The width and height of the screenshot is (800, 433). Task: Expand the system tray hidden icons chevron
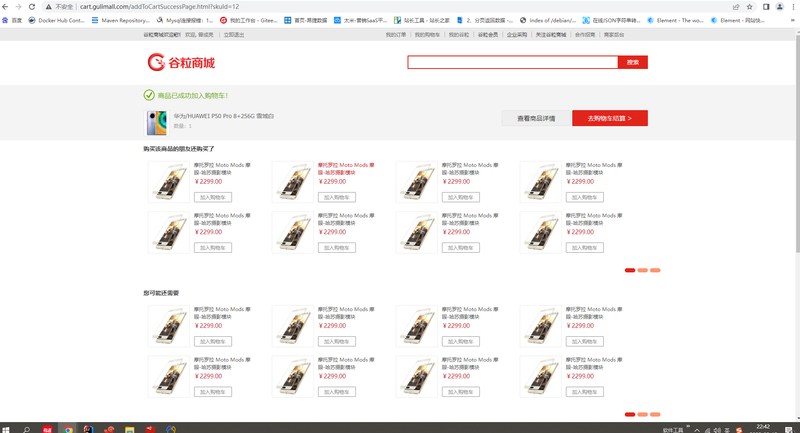(x=697, y=430)
